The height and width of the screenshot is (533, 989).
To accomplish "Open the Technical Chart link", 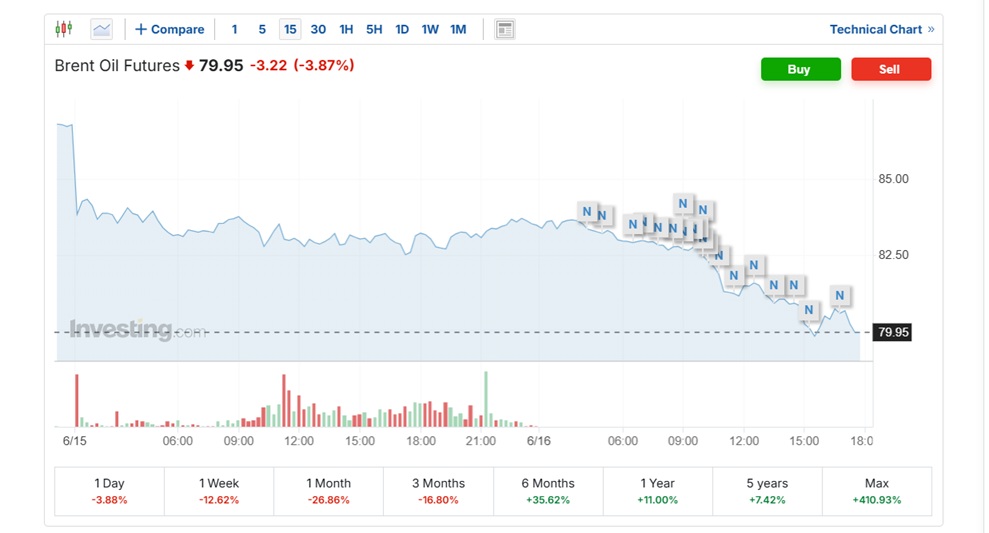I will tap(882, 29).
